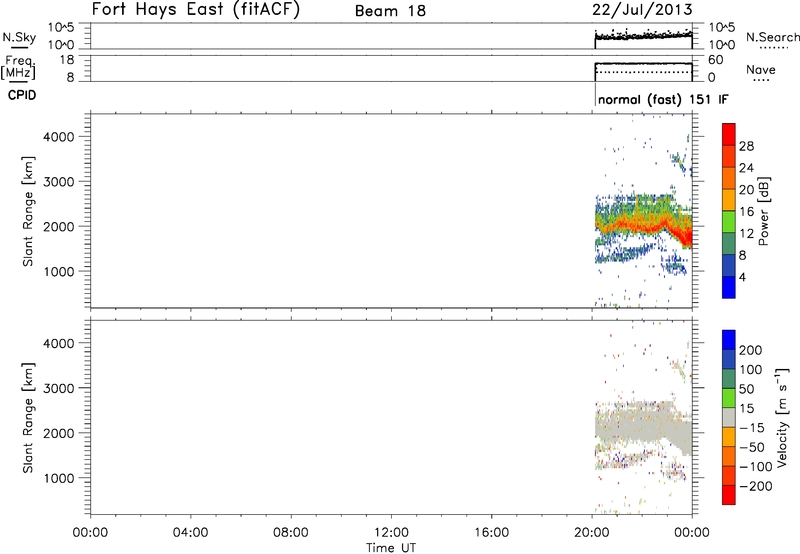The width and height of the screenshot is (800, 554).
Task: Click the 'N.Search' legend label
Action: [772, 37]
